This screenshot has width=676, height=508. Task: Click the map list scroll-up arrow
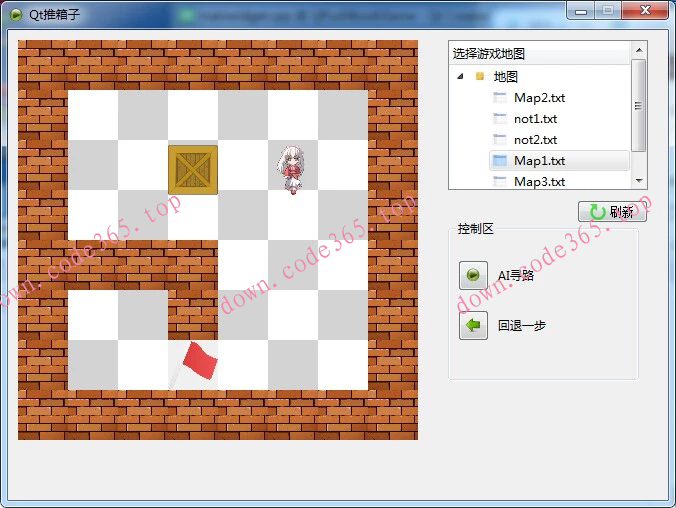[x=639, y=50]
